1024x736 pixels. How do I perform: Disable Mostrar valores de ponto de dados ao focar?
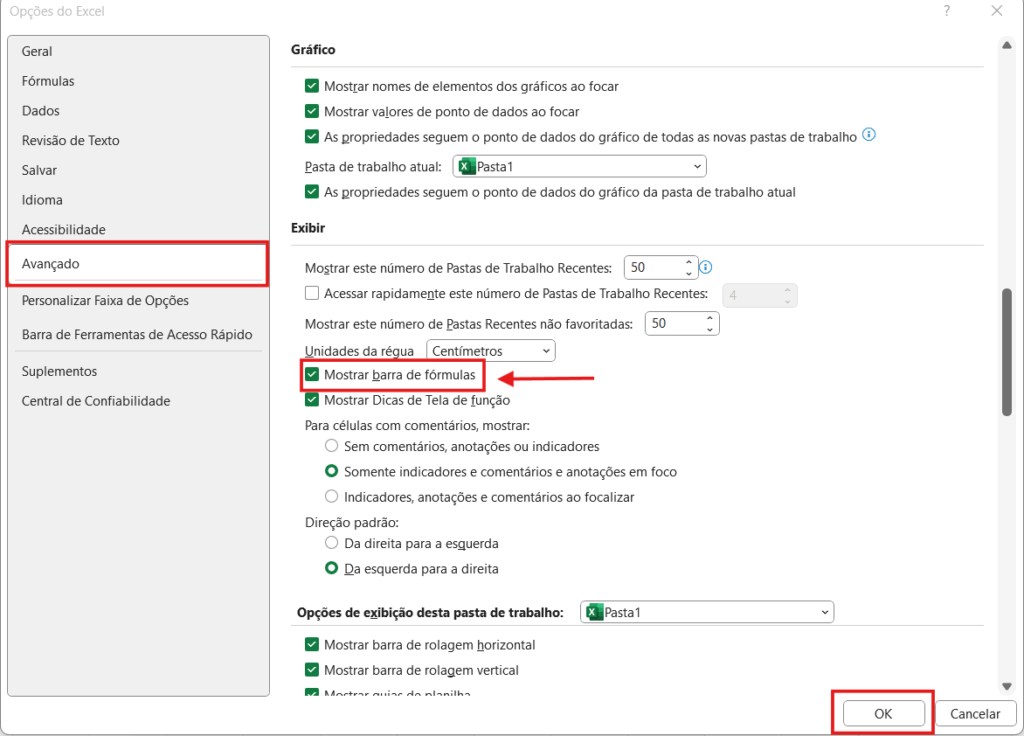point(313,111)
